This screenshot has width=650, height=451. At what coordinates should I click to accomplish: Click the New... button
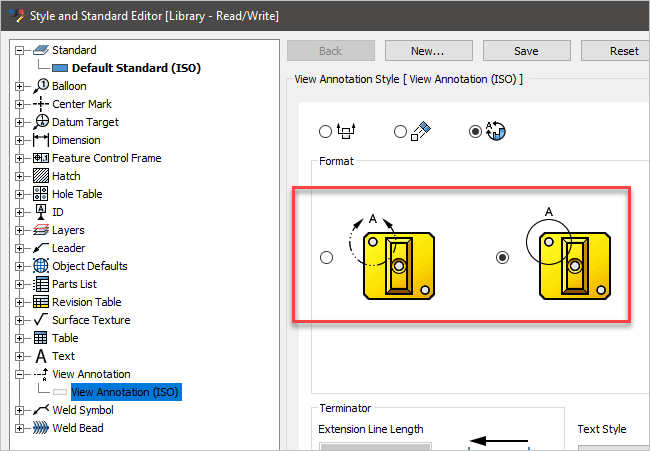(429, 51)
